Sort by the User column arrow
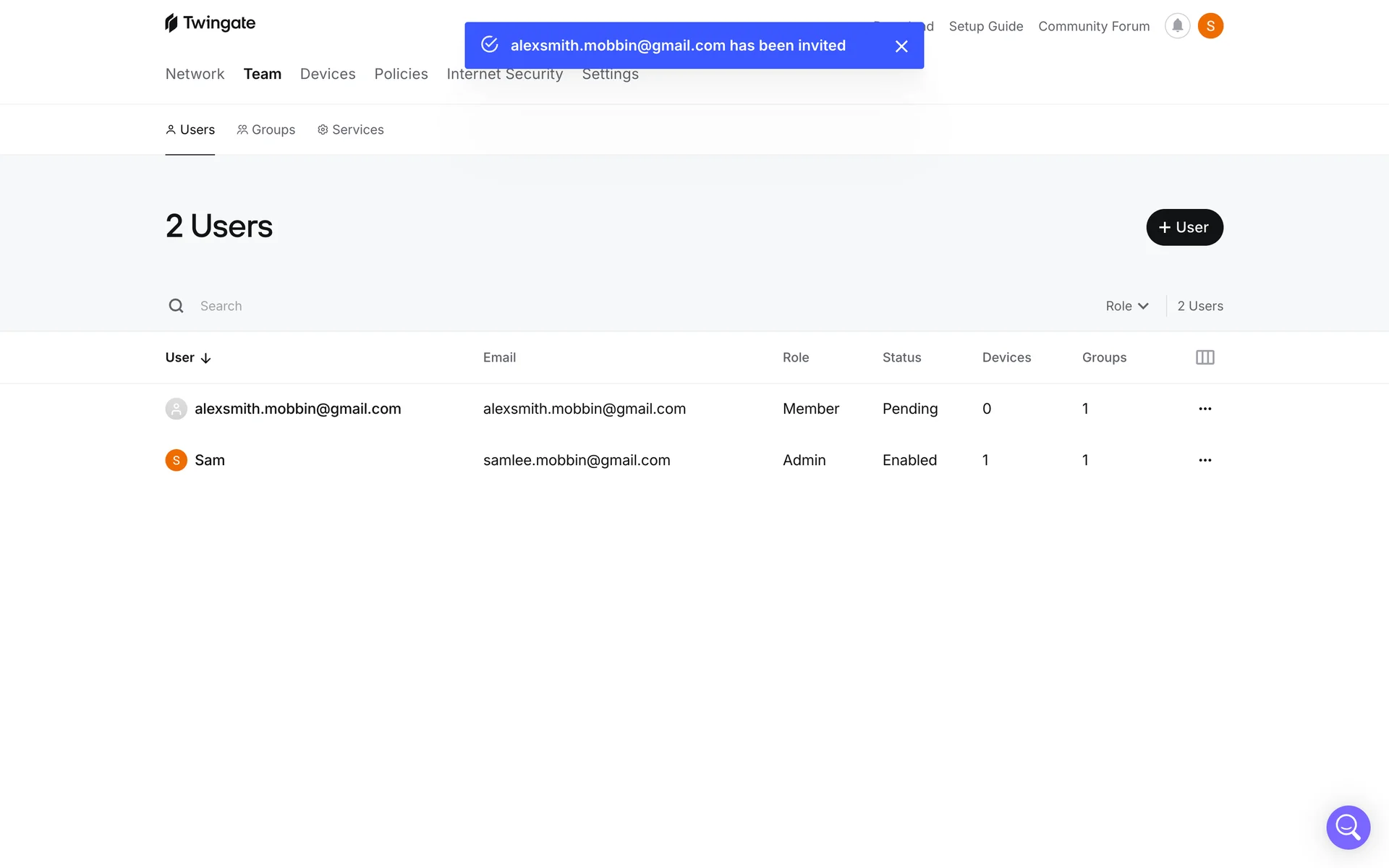The width and height of the screenshot is (1389, 868). pos(205,358)
